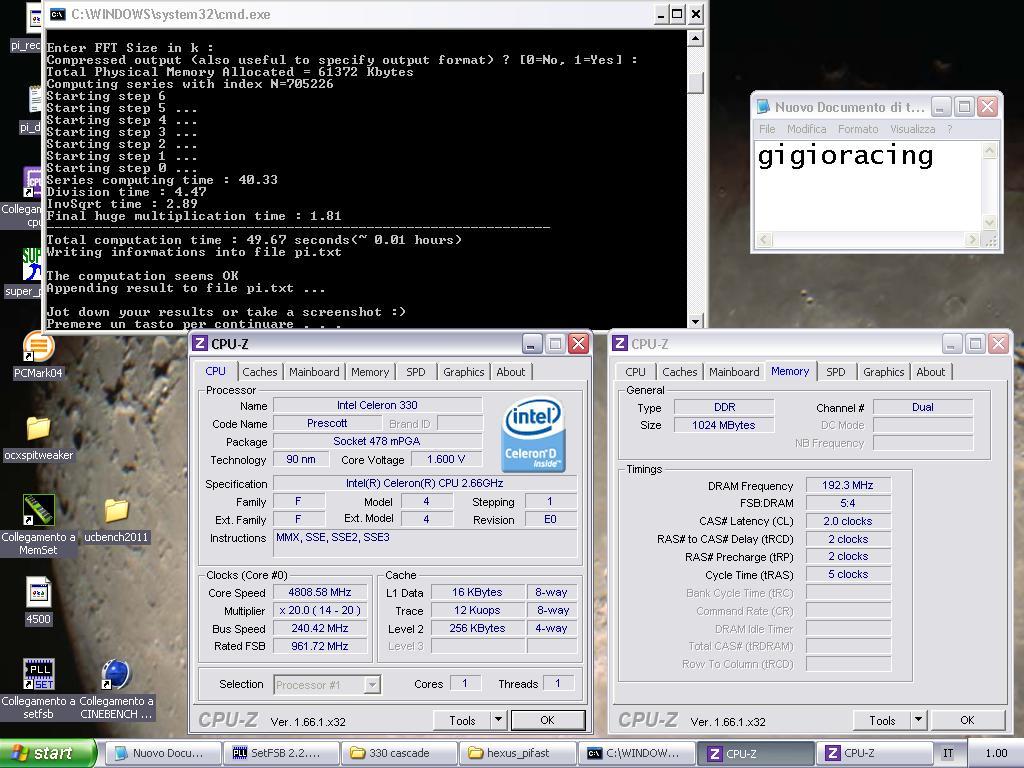The image size is (1024, 768).
Task: Click the CPU-Z title bar icon of right window
Action: tap(620, 344)
